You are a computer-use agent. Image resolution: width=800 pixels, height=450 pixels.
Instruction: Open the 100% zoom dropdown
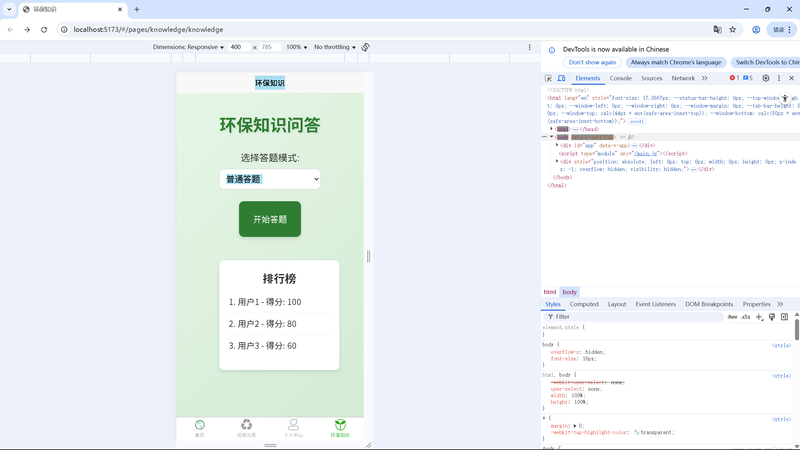pyautogui.click(x=296, y=47)
